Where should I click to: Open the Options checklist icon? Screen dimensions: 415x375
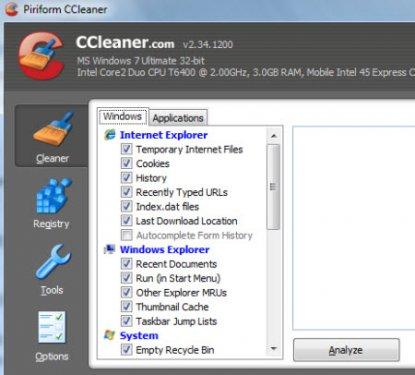tap(52, 327)
